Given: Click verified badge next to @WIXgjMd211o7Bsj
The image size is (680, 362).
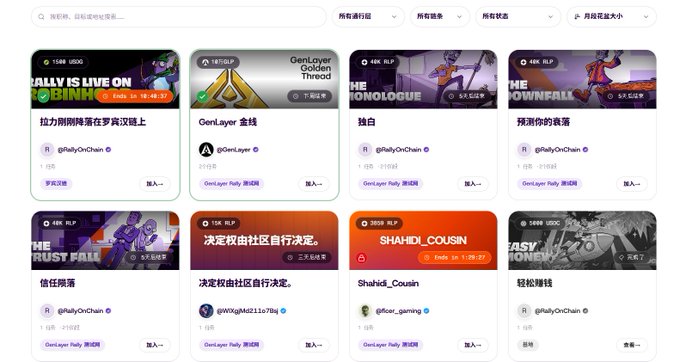Looking at the screenshot, I should tap(283, 311).
